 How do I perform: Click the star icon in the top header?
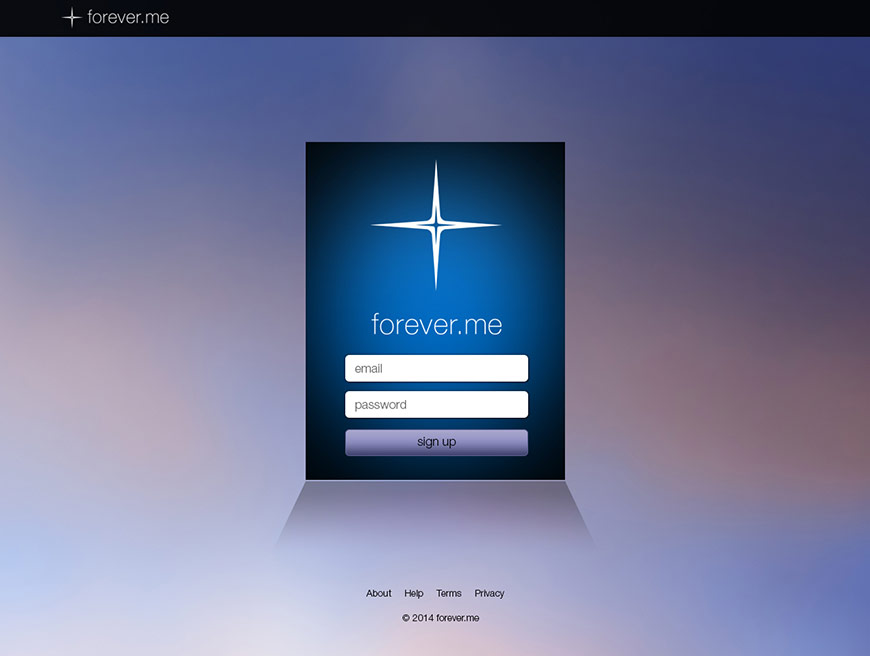[x=71, y=17]
